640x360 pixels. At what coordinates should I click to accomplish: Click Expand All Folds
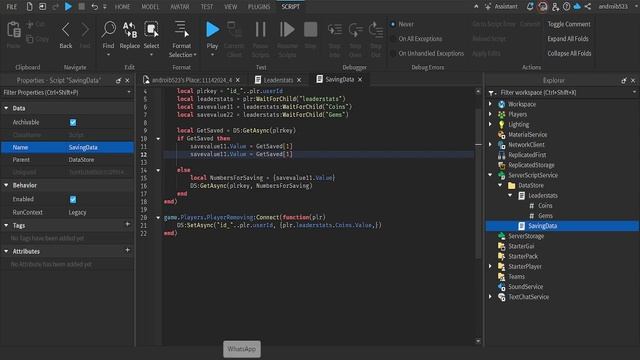(x=568, y=39)
